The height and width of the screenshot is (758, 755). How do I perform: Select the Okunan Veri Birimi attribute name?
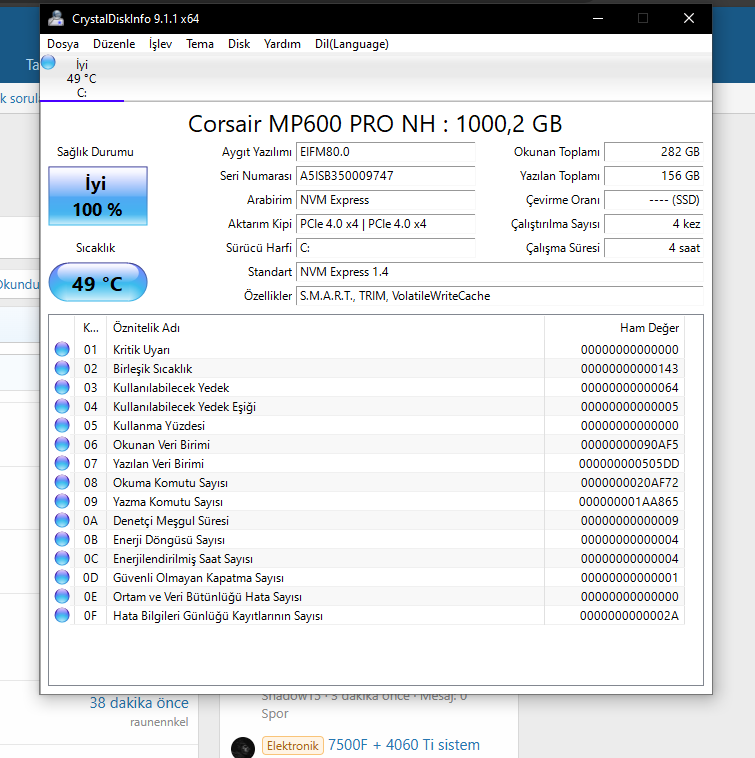pyautogui.click(x=161, y=445)
